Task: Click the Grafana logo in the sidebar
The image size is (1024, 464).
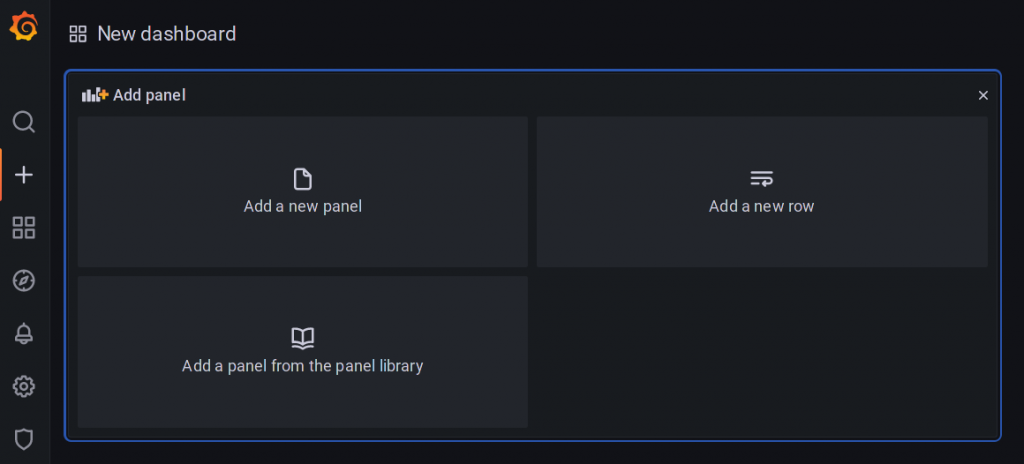Action: [x=24, y=27]
